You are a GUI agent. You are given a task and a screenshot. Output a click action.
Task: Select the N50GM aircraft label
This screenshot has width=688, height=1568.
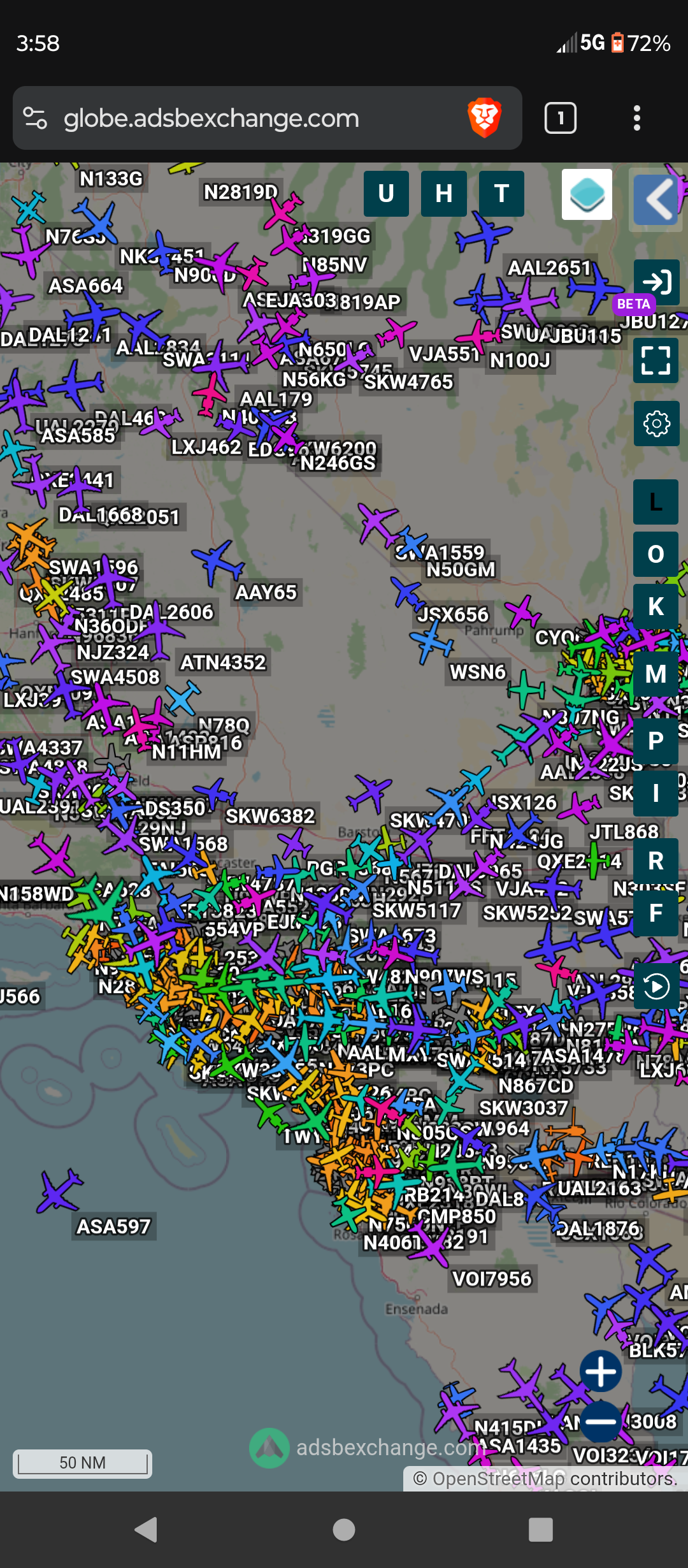point(461,569)
